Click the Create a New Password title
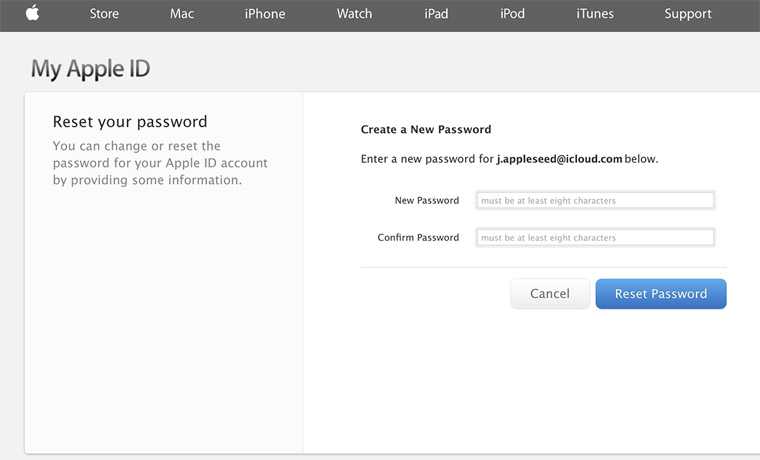Viewport: 760px width, 460px height. pyautogui.click(x=426, y=129)
